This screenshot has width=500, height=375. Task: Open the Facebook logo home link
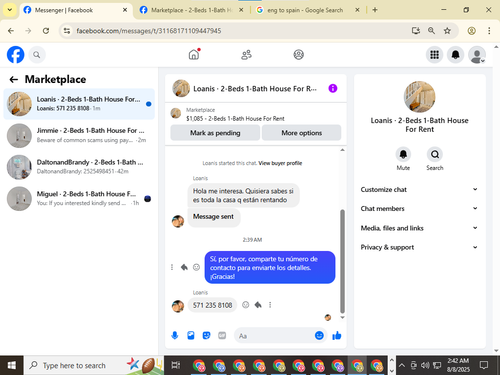(15, 55)
